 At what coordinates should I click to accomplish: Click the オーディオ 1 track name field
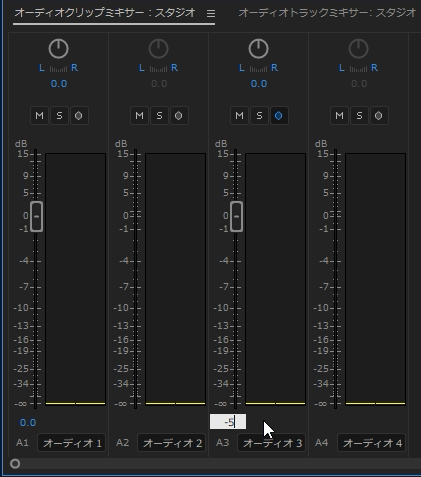(x=72, y=443)
